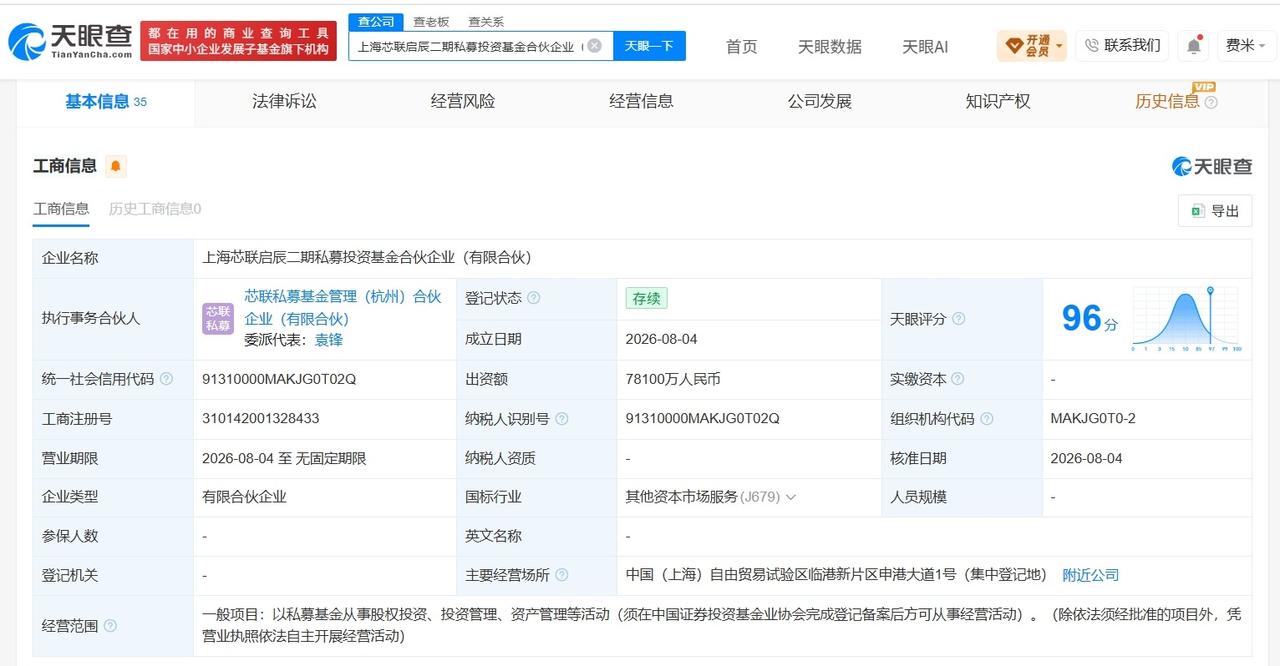1280x666 pixels.
Task: Open the 历史信息 VIP tab
Action: click(1167, 101)
